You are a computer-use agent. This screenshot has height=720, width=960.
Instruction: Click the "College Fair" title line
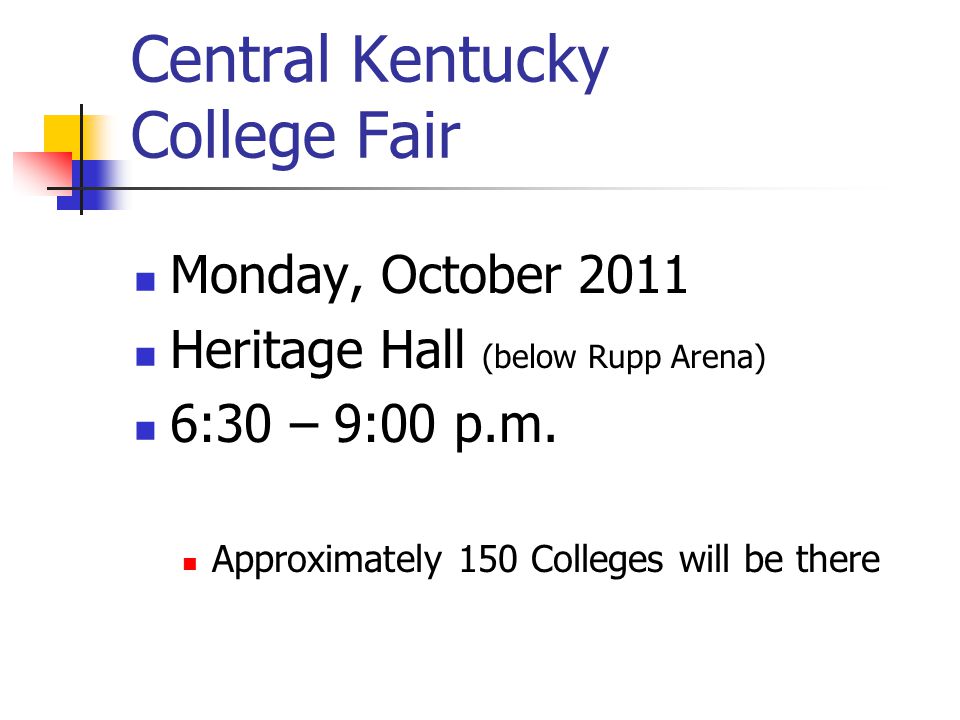(x=296, y=137)
